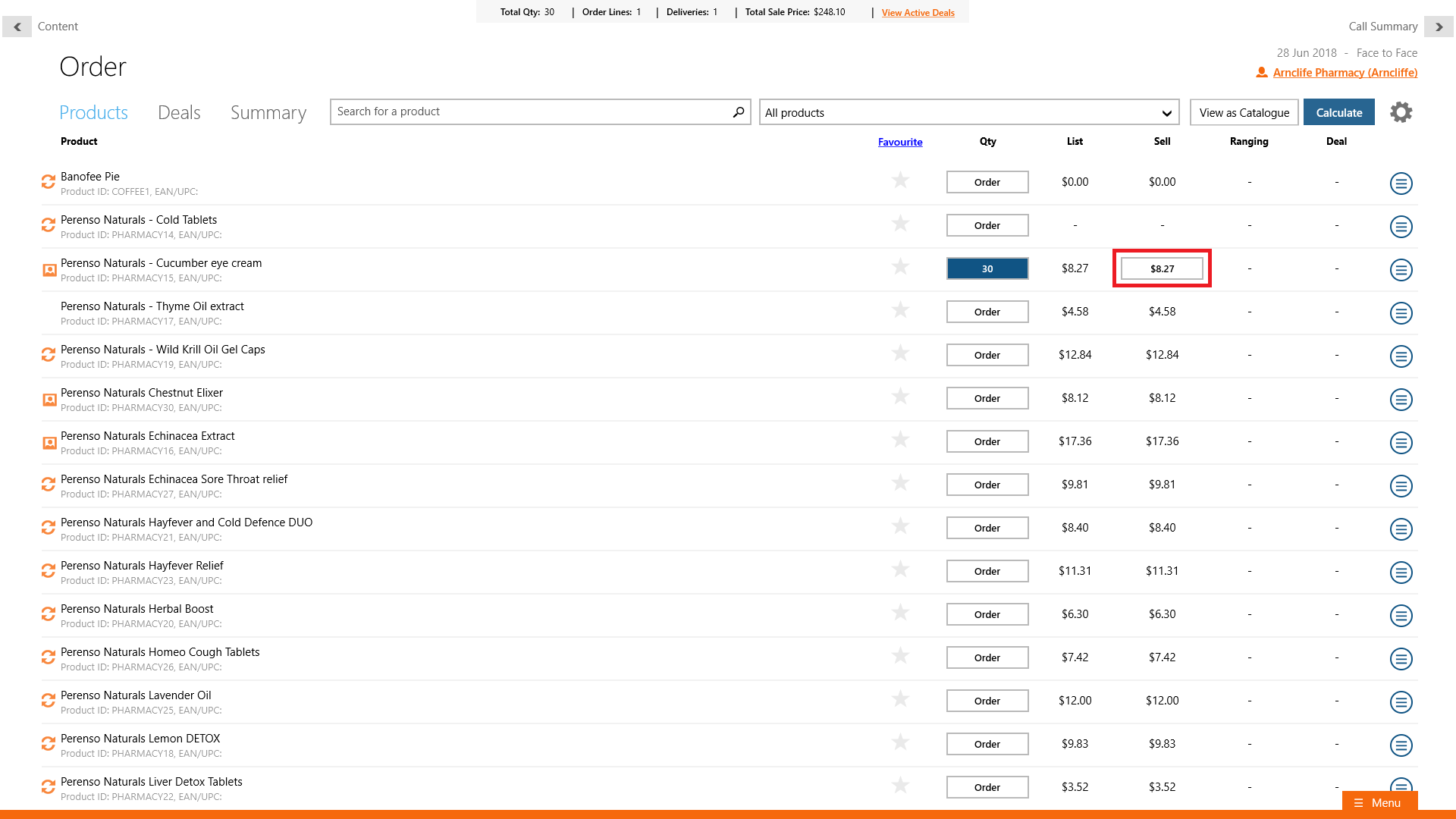Switch to the Summary tab
This screenshot has height=819, width=1456.
[x=268, y=112]
